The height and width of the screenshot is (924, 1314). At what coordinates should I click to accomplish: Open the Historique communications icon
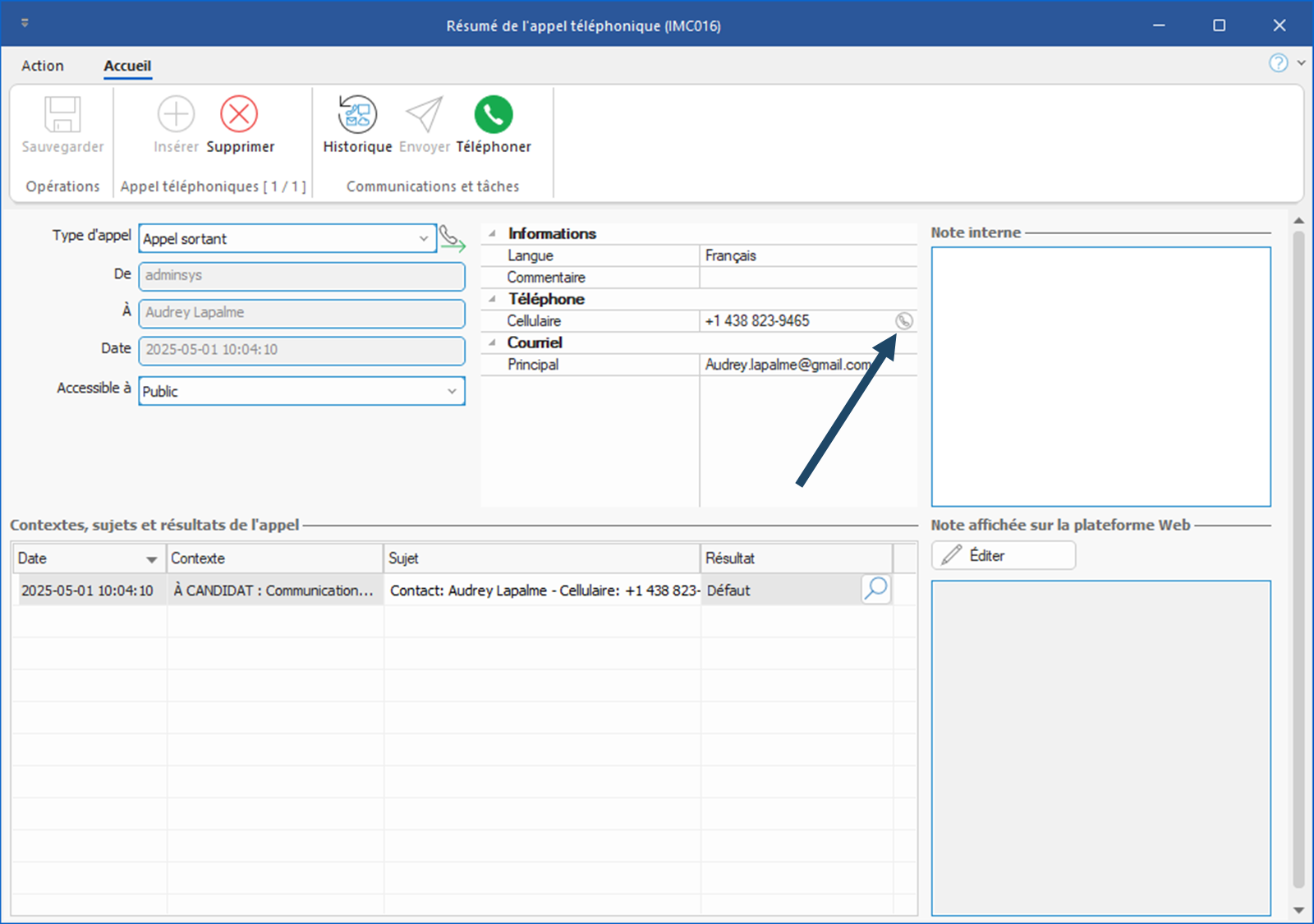tap(357, 115)
